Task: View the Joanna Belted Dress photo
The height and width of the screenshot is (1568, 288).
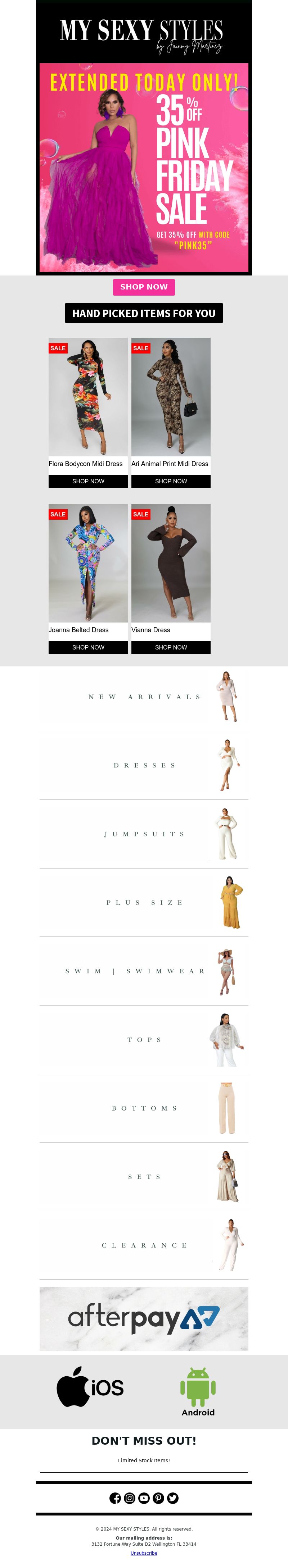Action: coord(88,563)
